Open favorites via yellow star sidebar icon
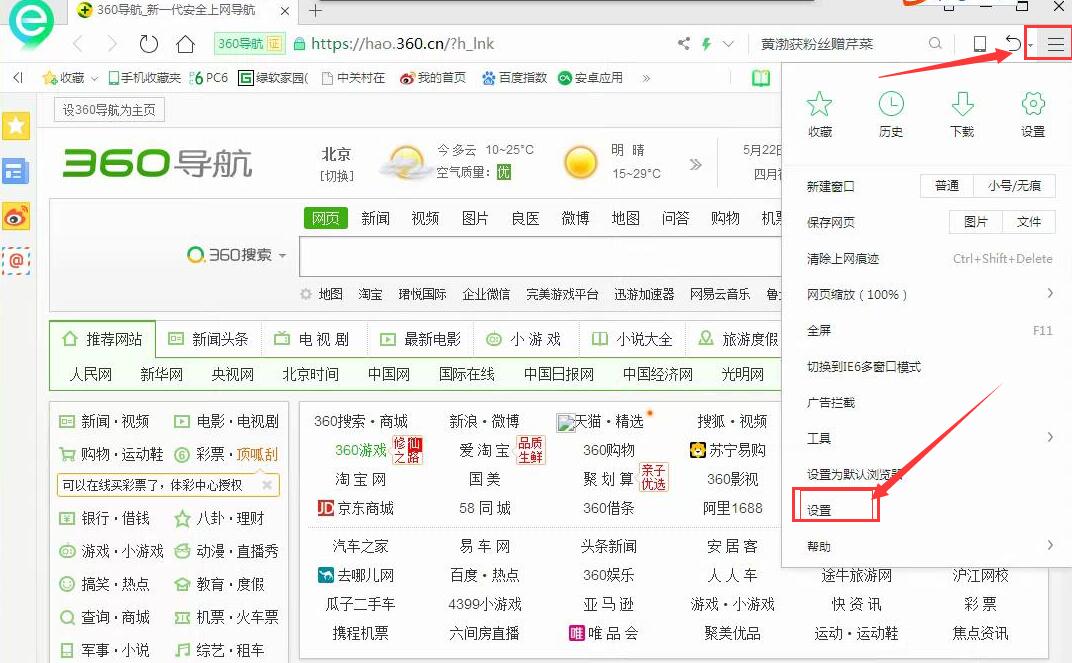Viewport: 1072px width, 663px height. tap(15, 126)
